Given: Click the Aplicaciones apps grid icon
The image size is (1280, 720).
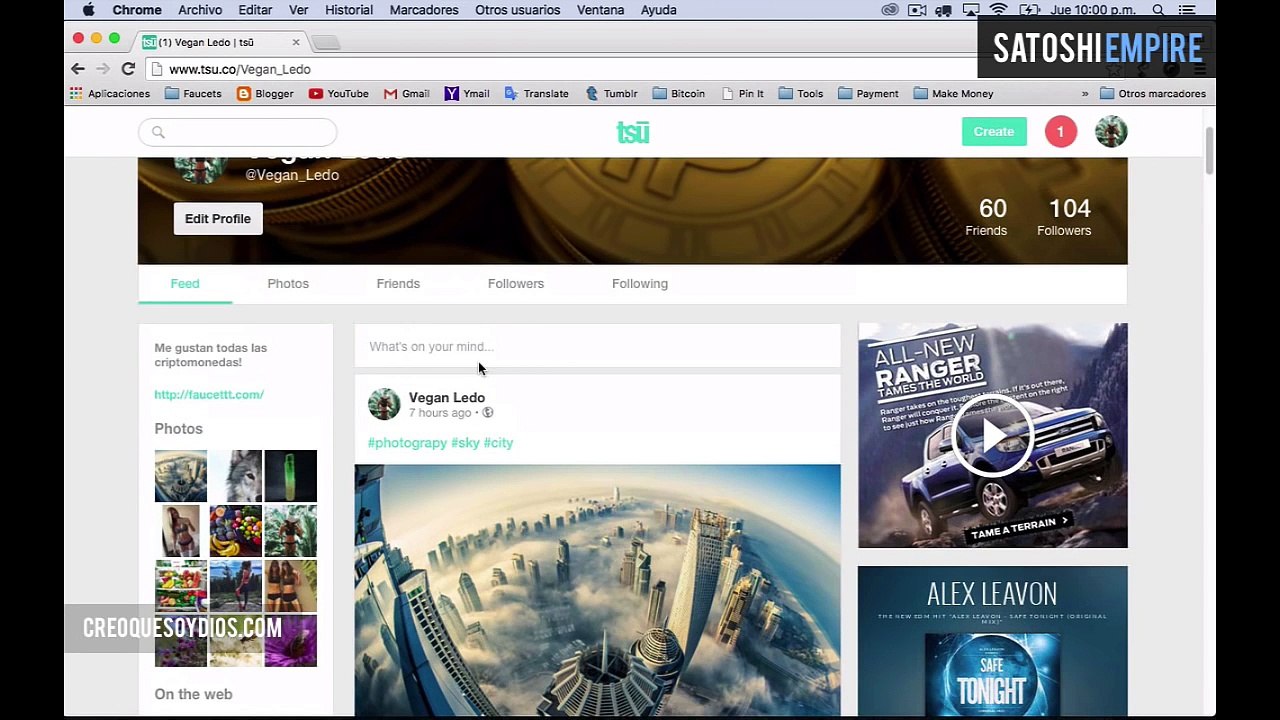Looking at the screenshot, I should (x=76, y=93).
